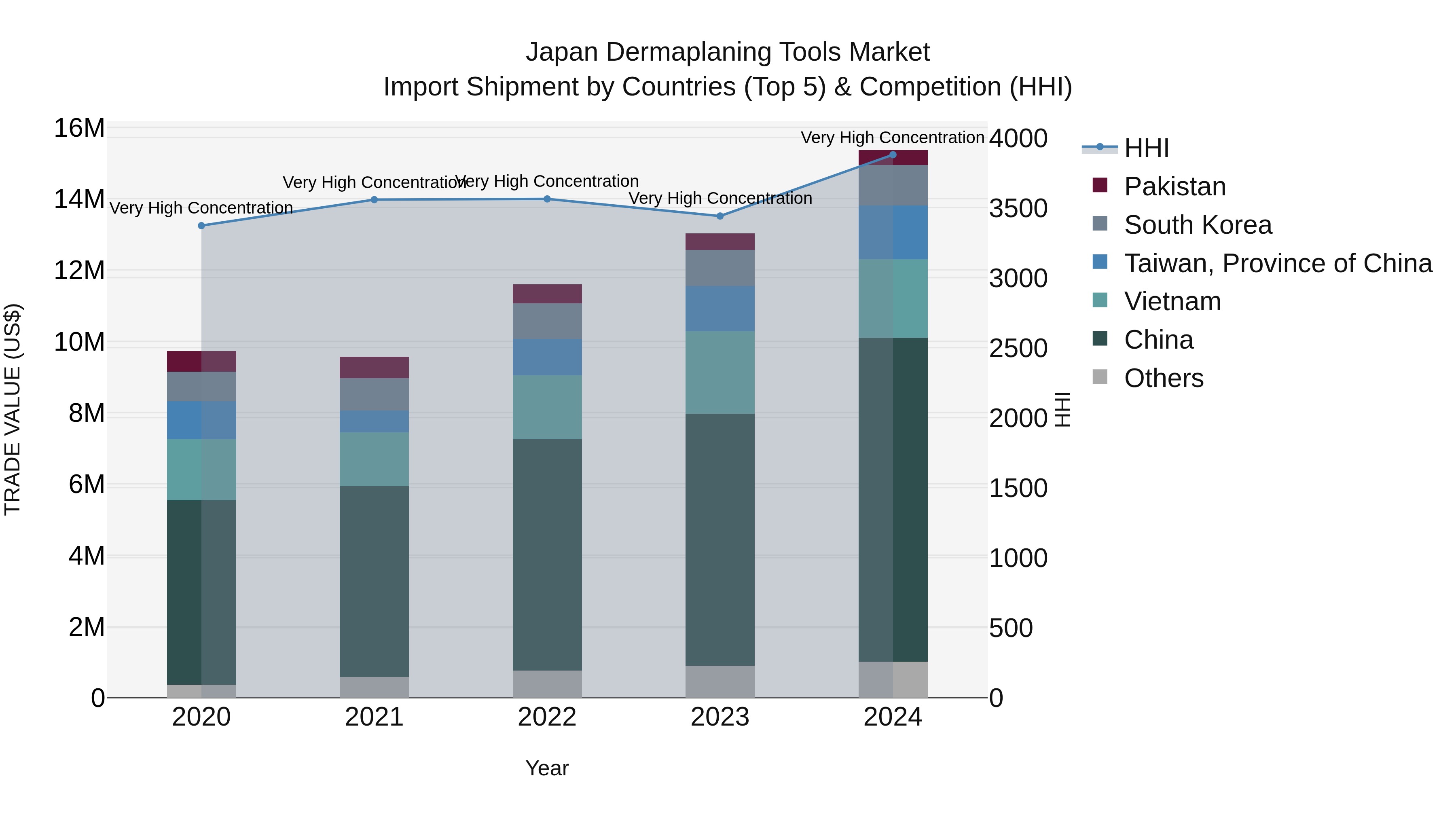Click the China segment of 2024 bar
This screenshot has width=1456, height=819.
click(x=893, y=499)
